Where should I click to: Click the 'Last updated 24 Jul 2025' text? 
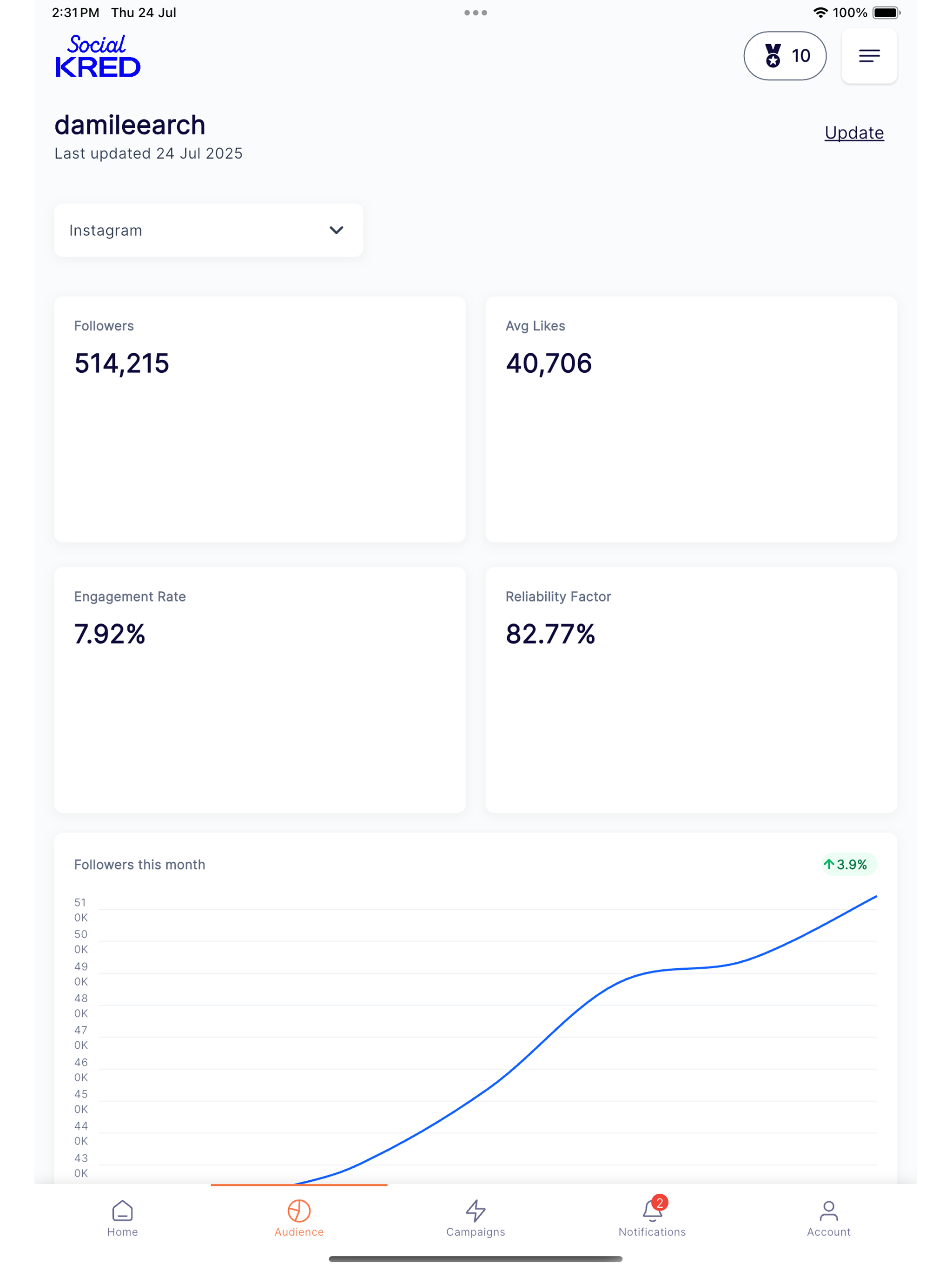149,154
